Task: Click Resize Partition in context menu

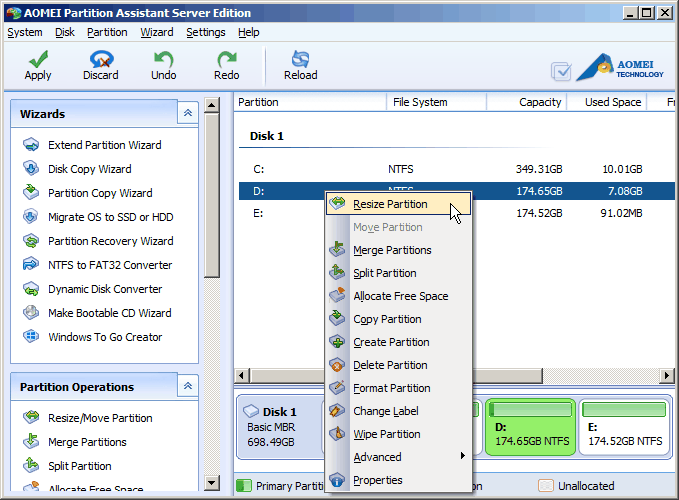Action: click(398, 204)
